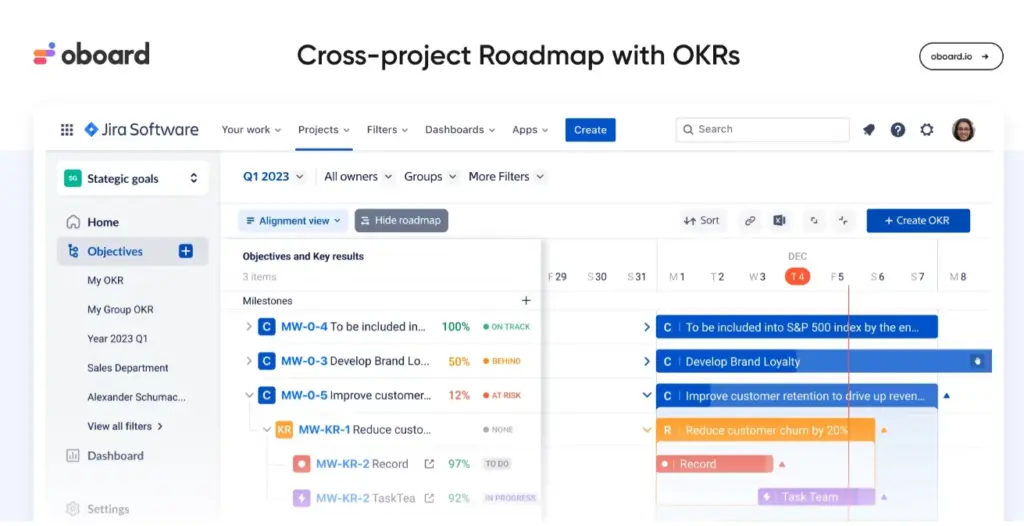The width and height of the screenshot is (1024, 526).
Task: Open the Projects menu
Action: 324,129
